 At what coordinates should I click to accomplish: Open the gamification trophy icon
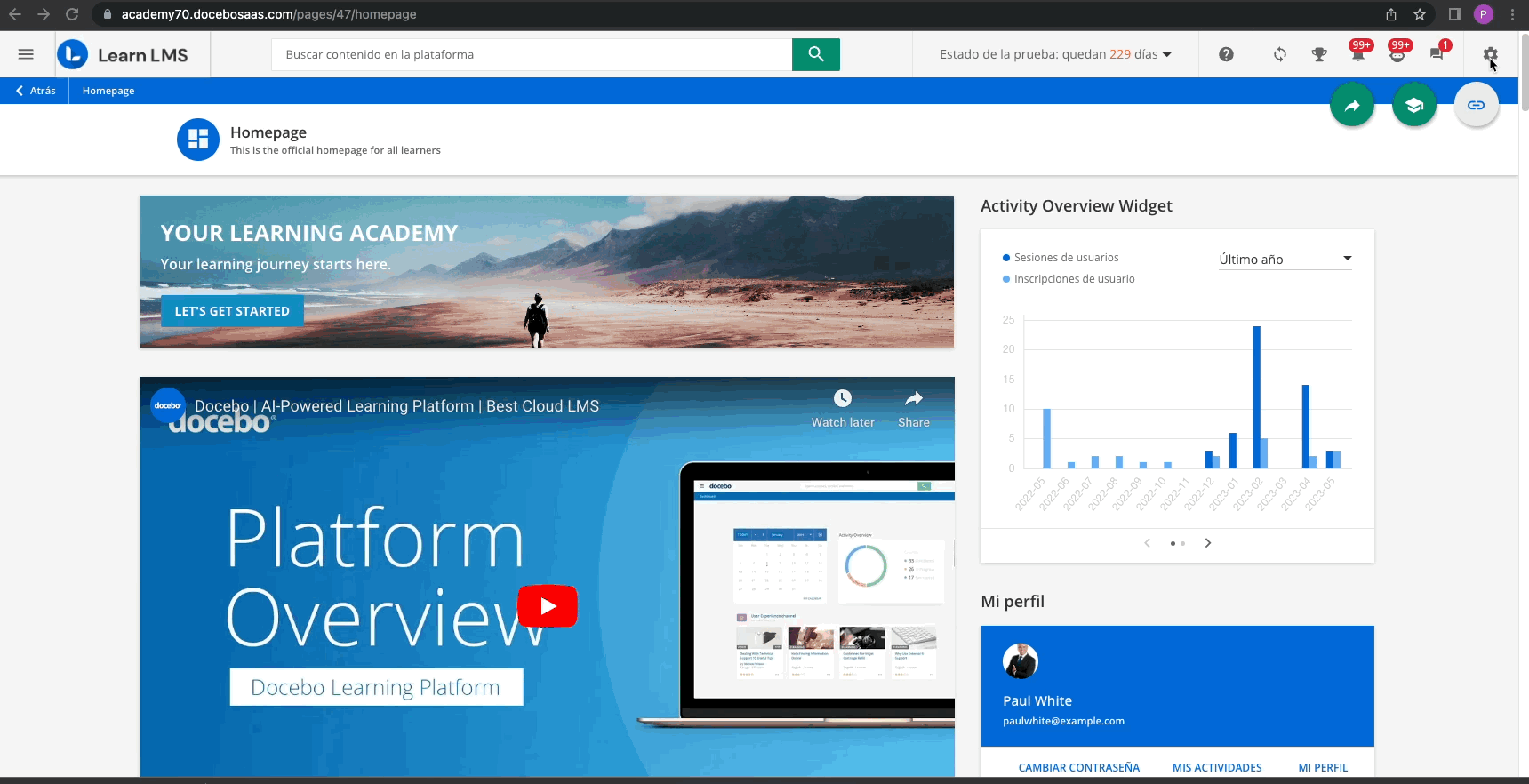pos(1319,54)
